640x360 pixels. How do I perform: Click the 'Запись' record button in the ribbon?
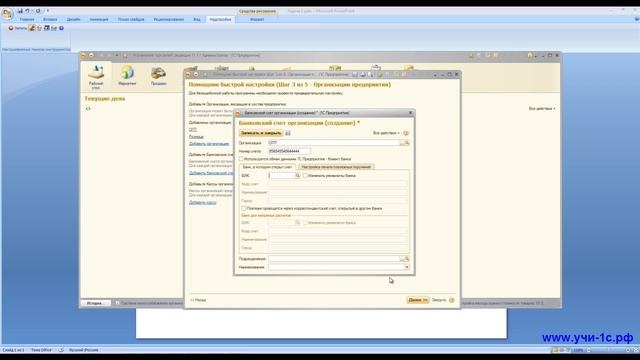tap(18, 28)
